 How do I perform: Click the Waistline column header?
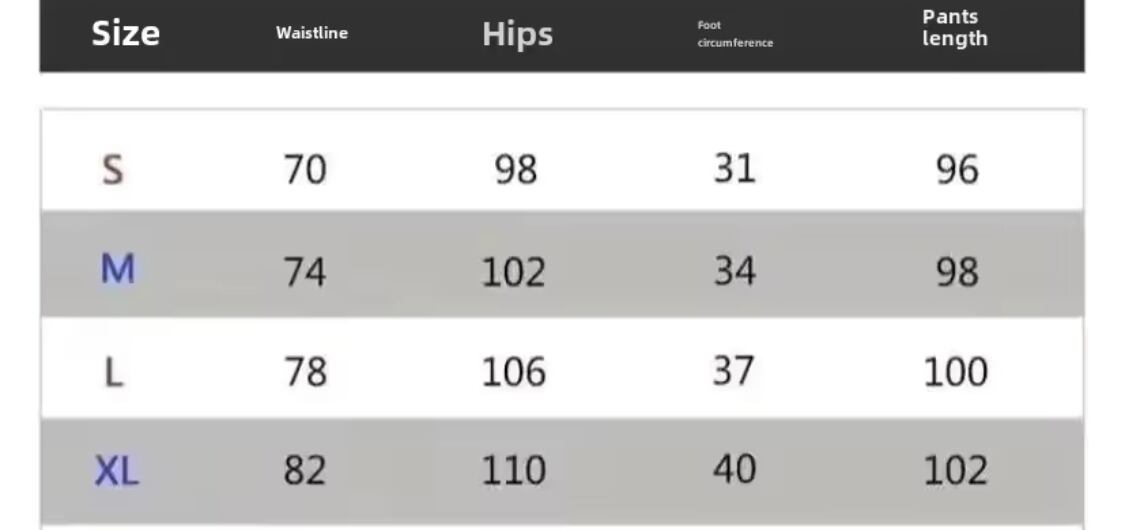coord(312,33)
